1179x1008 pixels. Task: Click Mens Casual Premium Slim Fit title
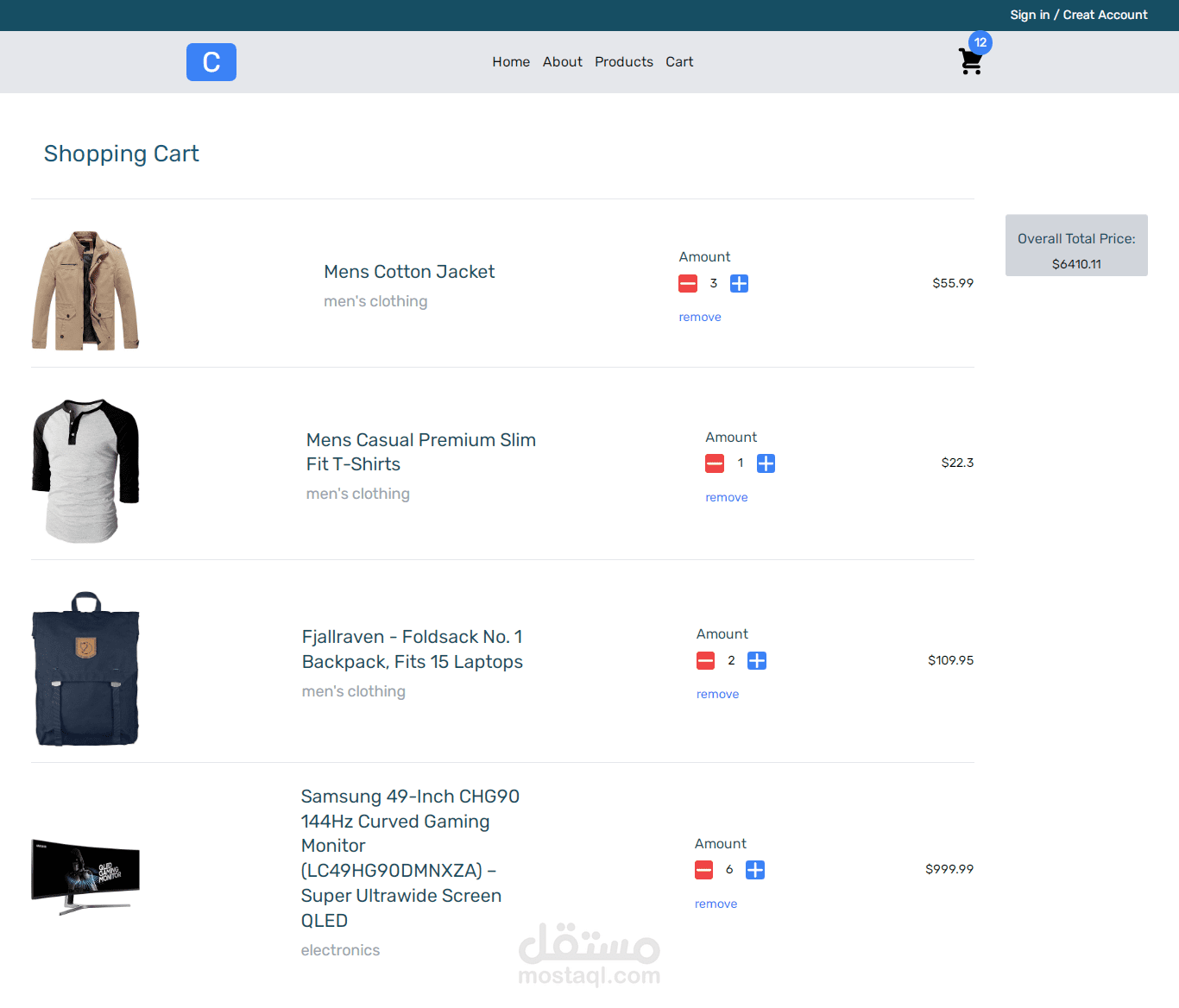point(421,452)
